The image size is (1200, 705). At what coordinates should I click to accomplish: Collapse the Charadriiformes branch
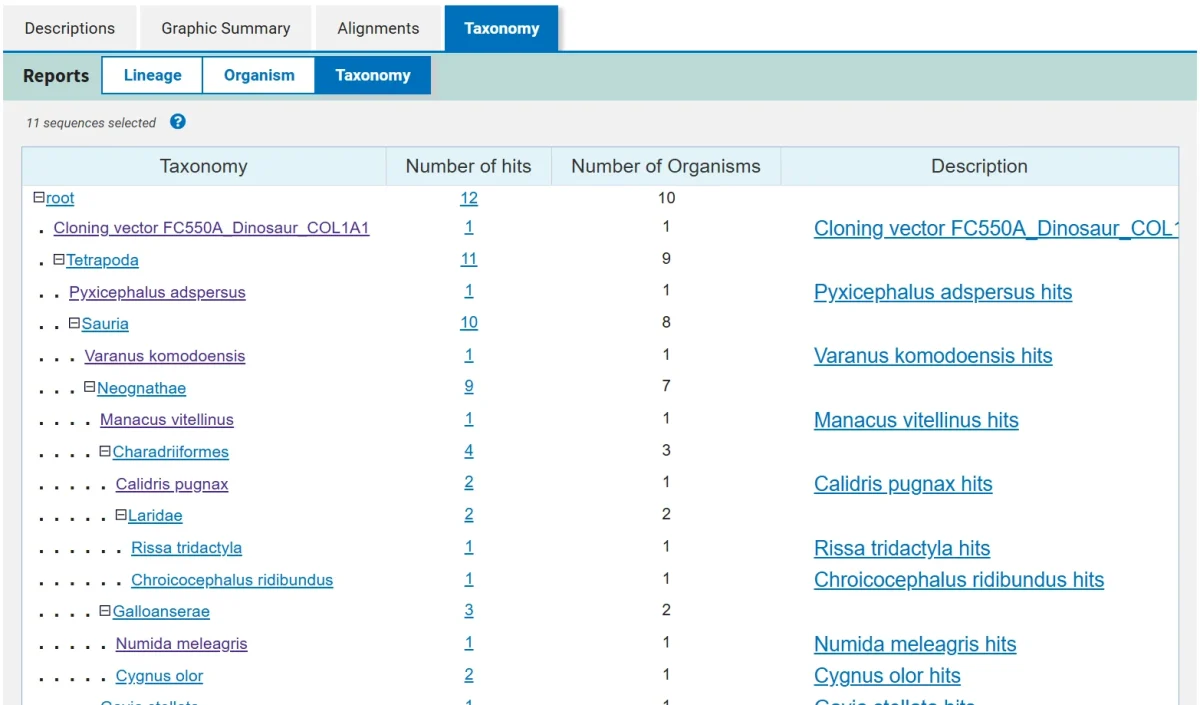[105, 452]
